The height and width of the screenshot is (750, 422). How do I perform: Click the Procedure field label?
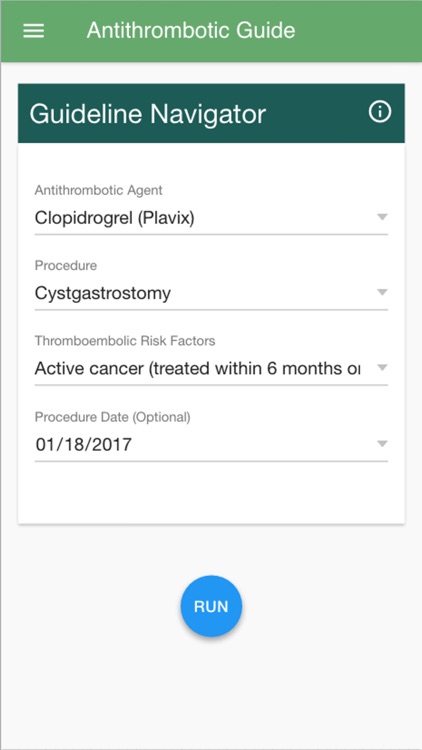click(x=66, y=265)
